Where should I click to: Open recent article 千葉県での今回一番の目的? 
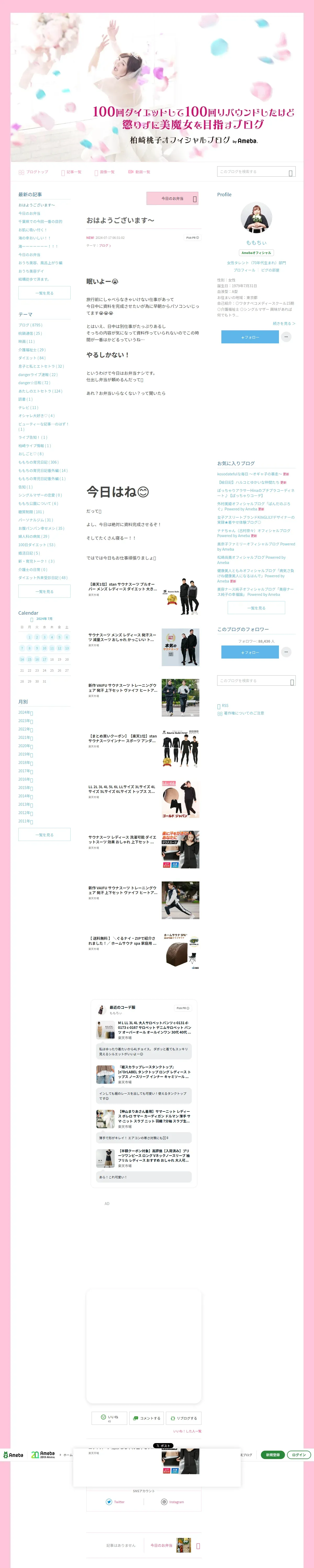click(40, 222)
